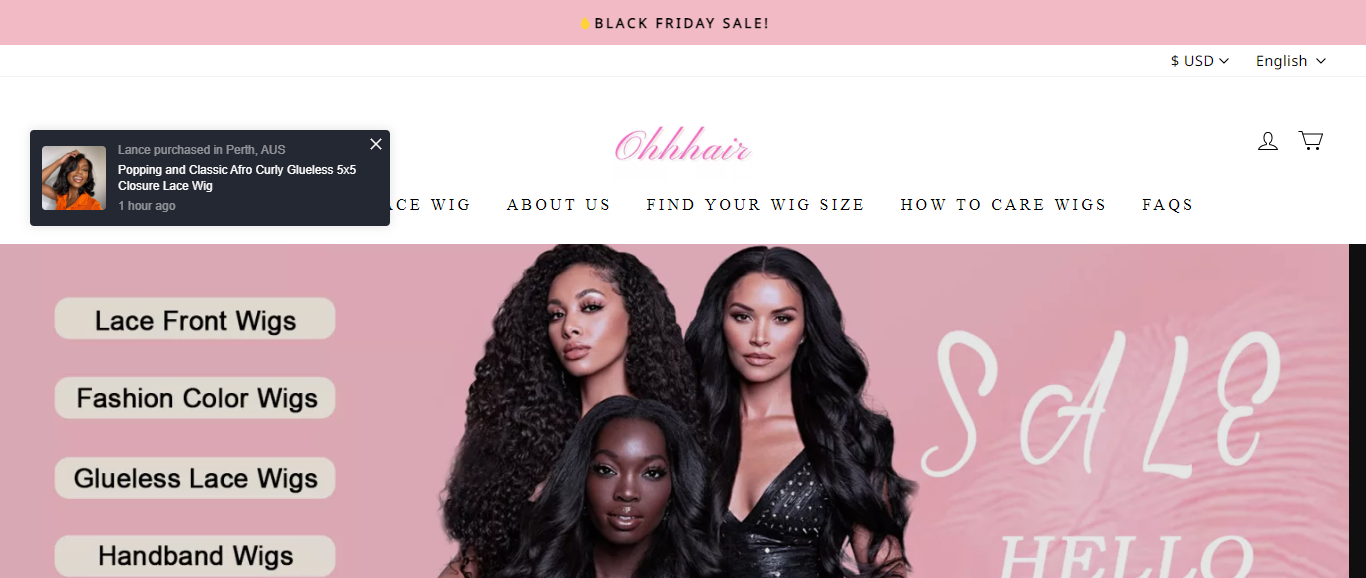The height and width of the screenshot is (578, 1366).
Task: Select the Lace Front Wigs button
Action: tap(195, 319)
